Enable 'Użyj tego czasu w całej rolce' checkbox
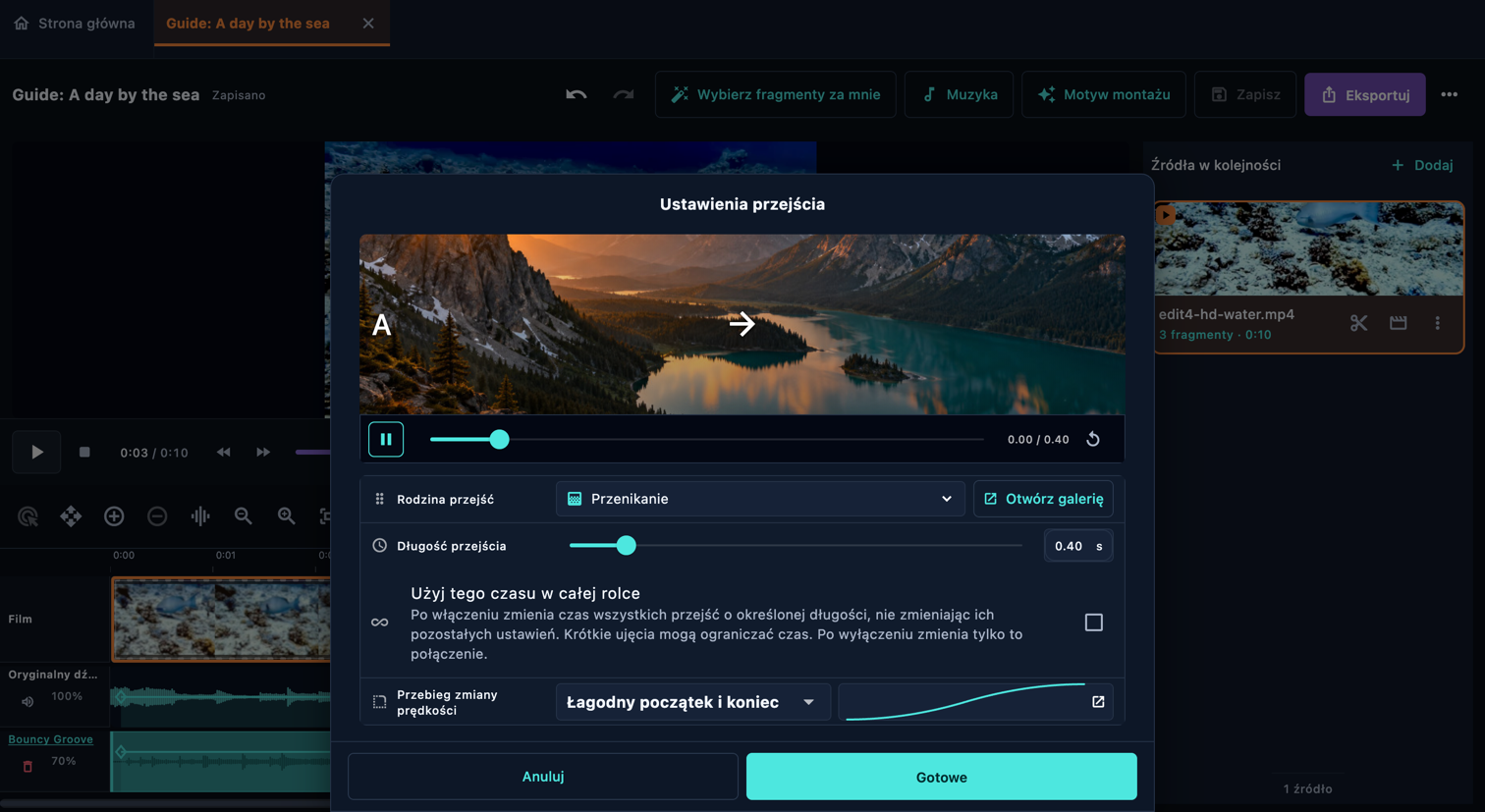This screenshot has width=1485, height=812. coord(1093,623)
